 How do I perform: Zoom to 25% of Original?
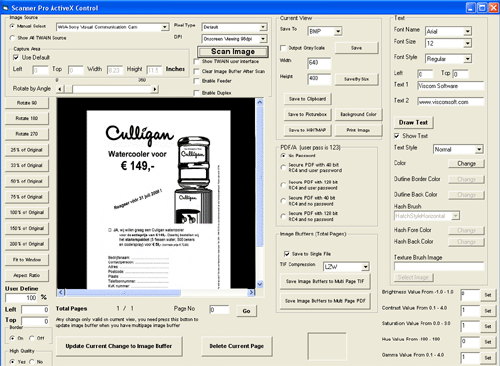coord(27,150)
